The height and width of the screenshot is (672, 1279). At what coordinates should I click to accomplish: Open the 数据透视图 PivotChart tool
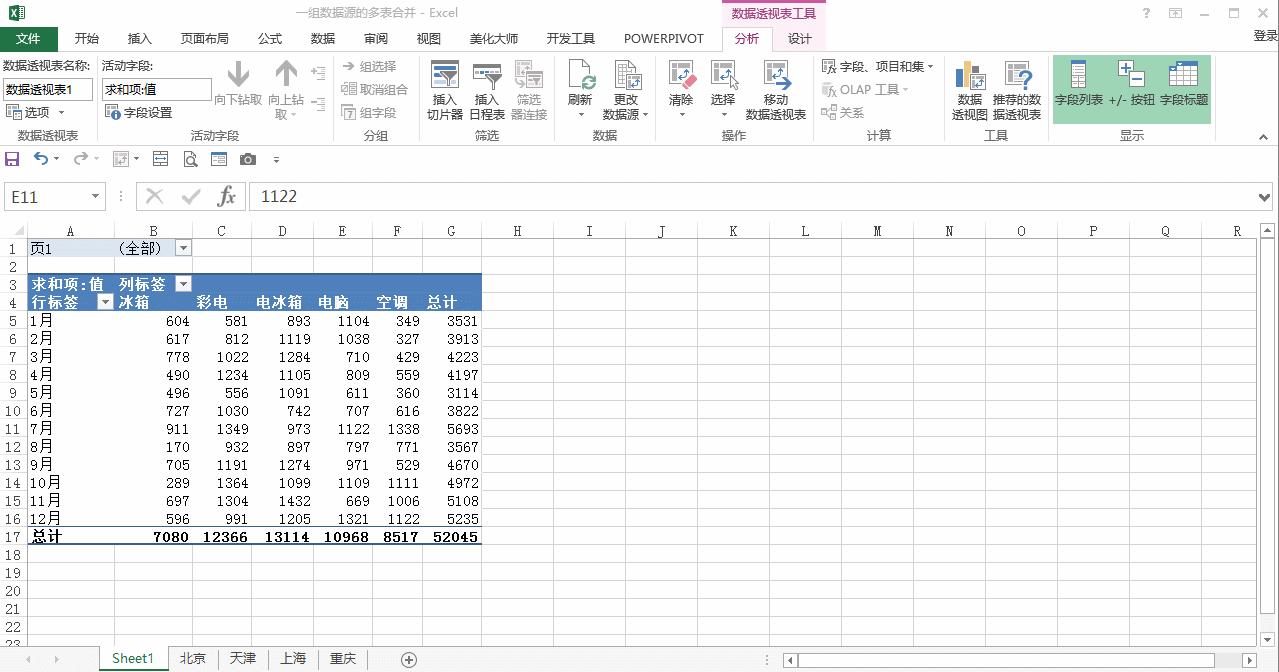point(970,90)
